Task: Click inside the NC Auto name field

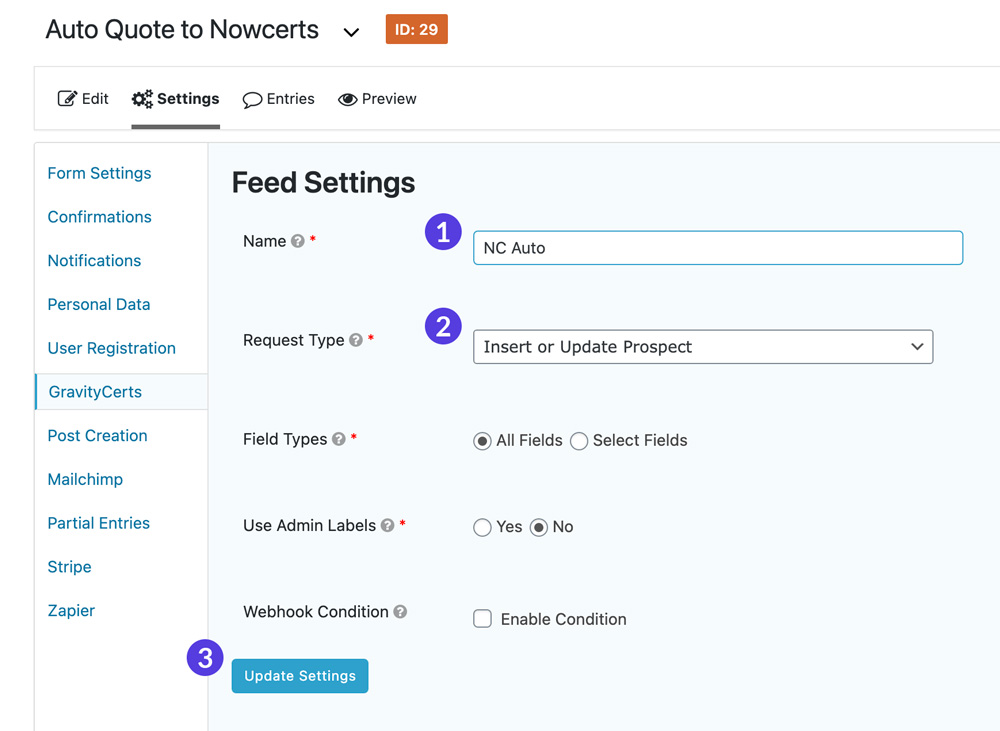Action: 716,247
